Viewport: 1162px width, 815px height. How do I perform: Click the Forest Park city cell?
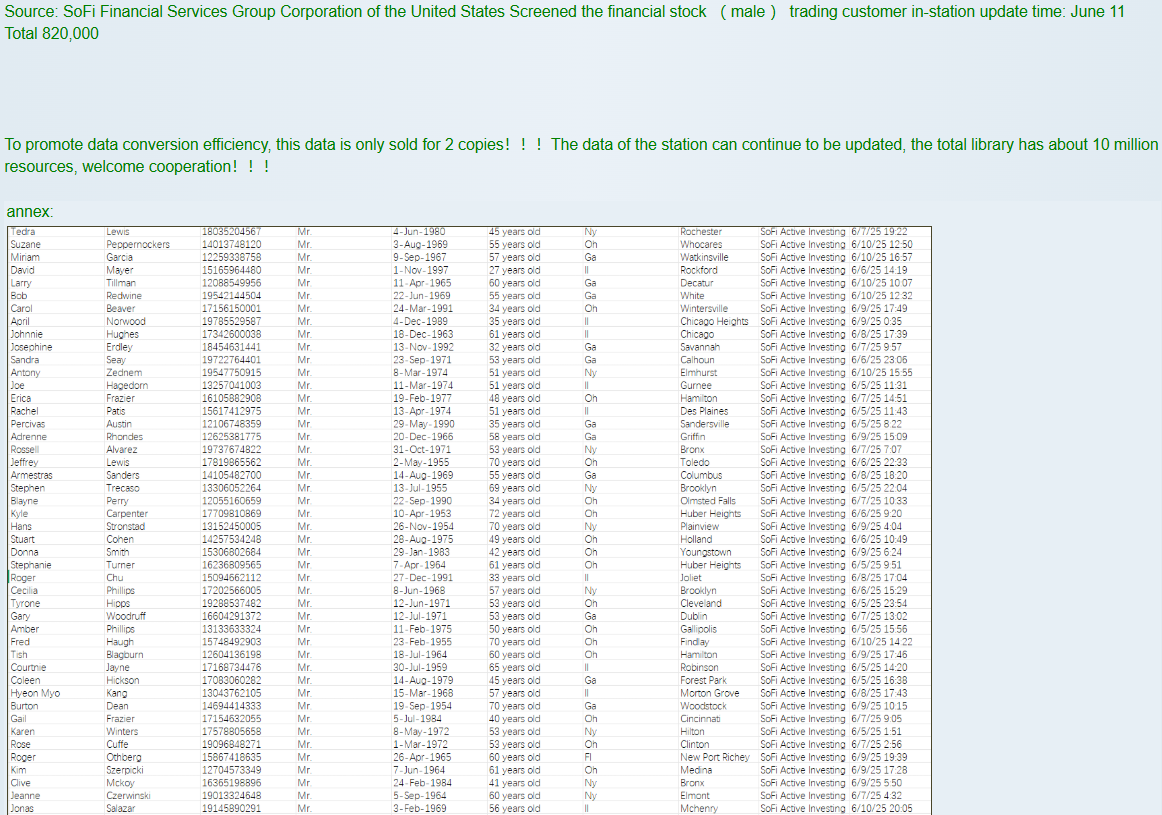(703, 680)
